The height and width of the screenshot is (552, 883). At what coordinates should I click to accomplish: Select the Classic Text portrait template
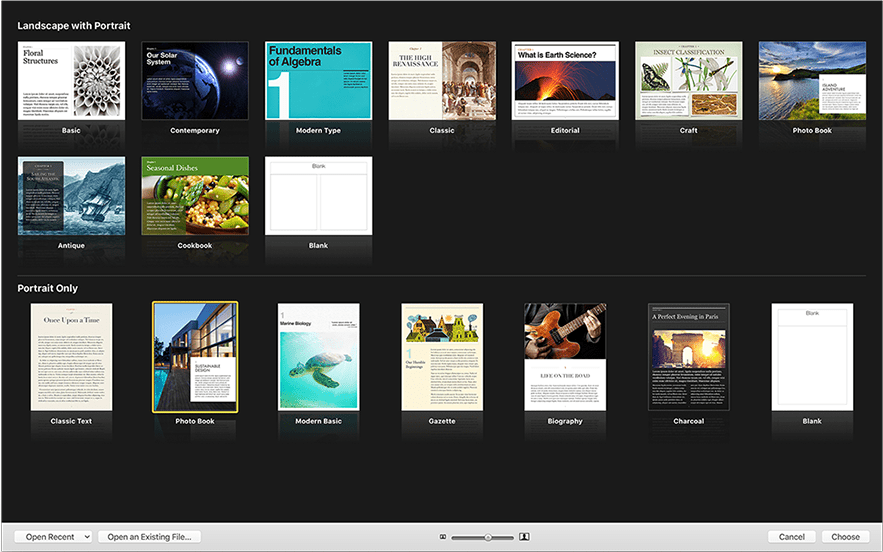[x=71, y=357]
